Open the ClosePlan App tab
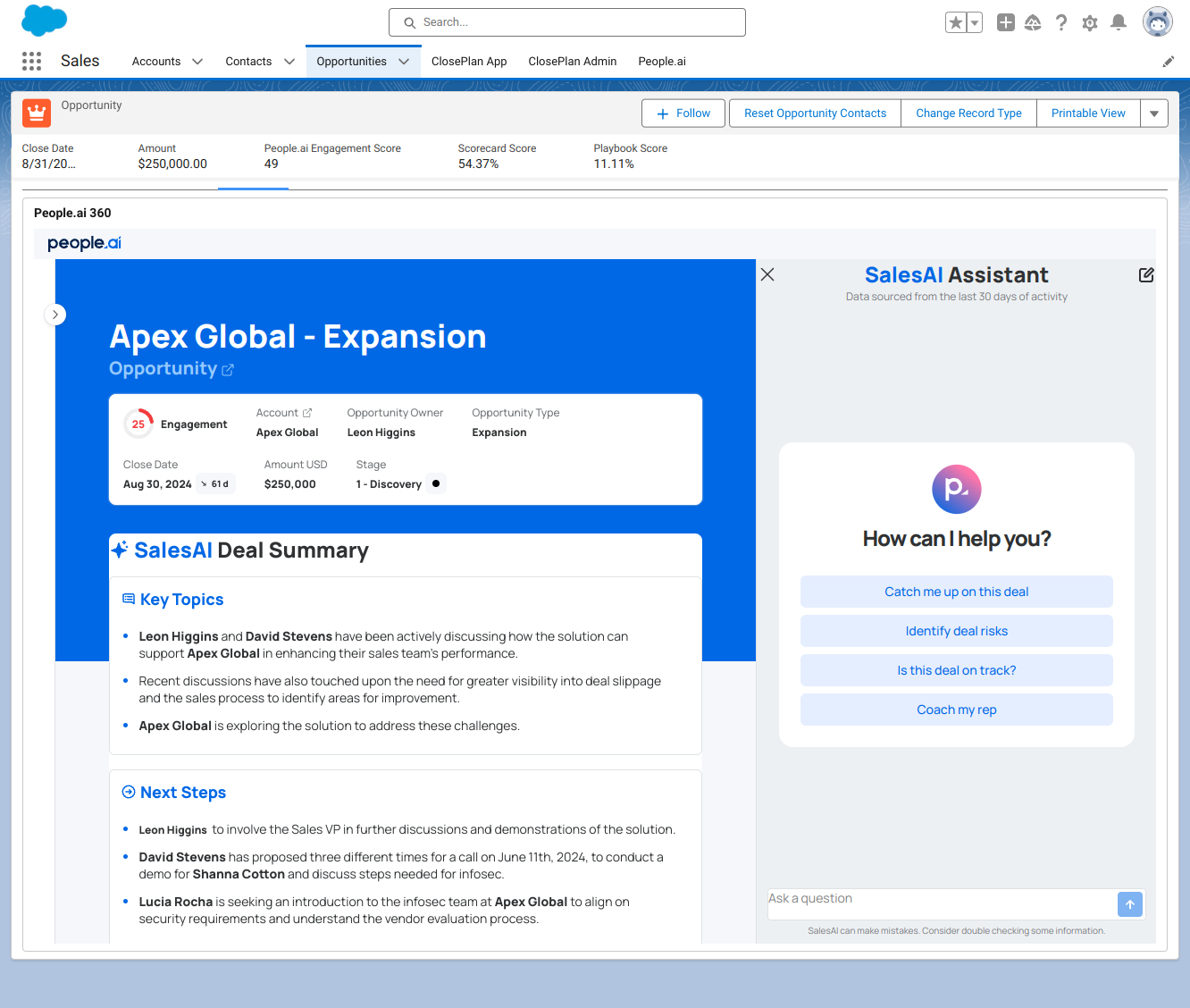The height and width of the screenshot is (1008, 1190). 469,62
